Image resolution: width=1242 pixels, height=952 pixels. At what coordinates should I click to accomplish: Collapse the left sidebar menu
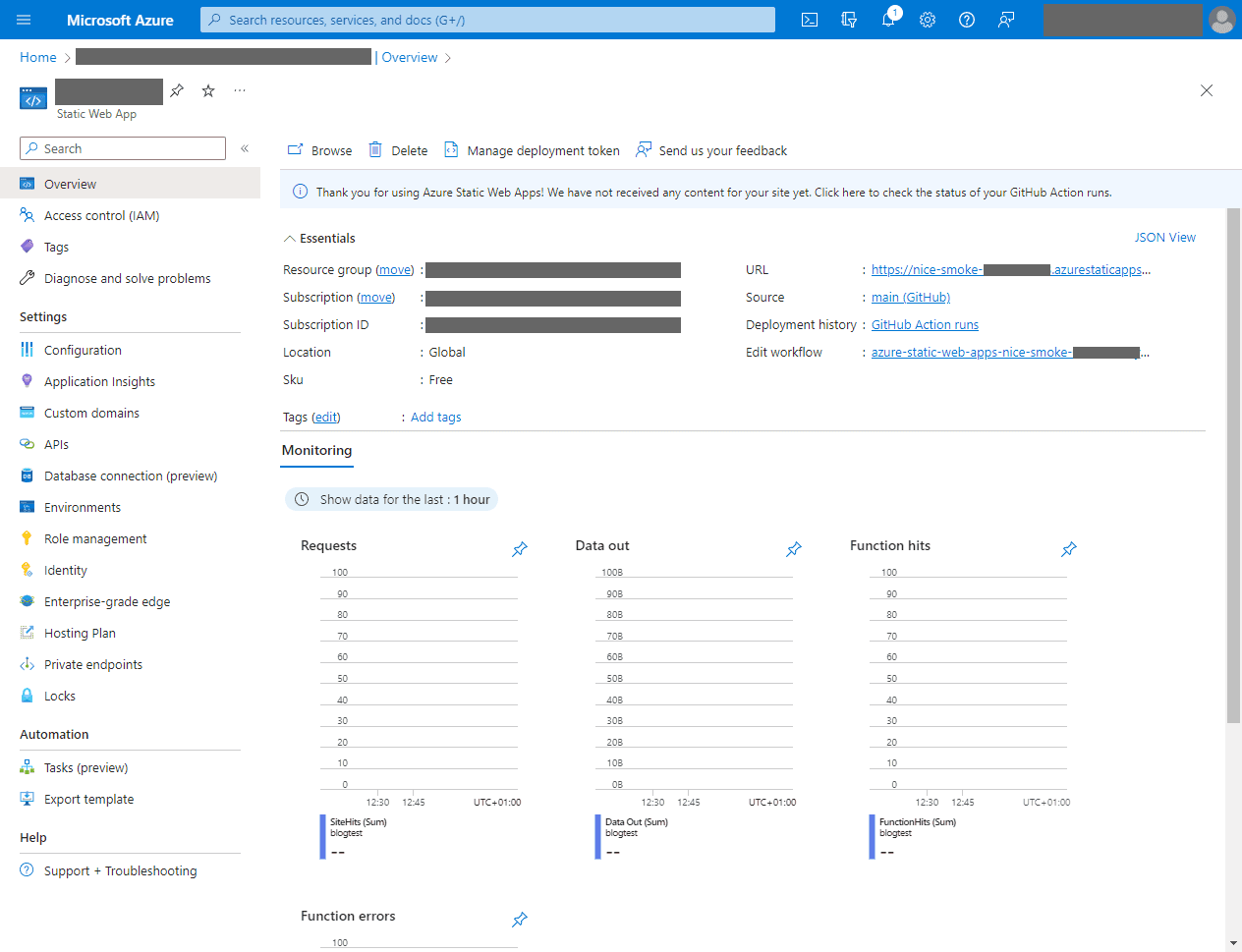click(245, 148)
